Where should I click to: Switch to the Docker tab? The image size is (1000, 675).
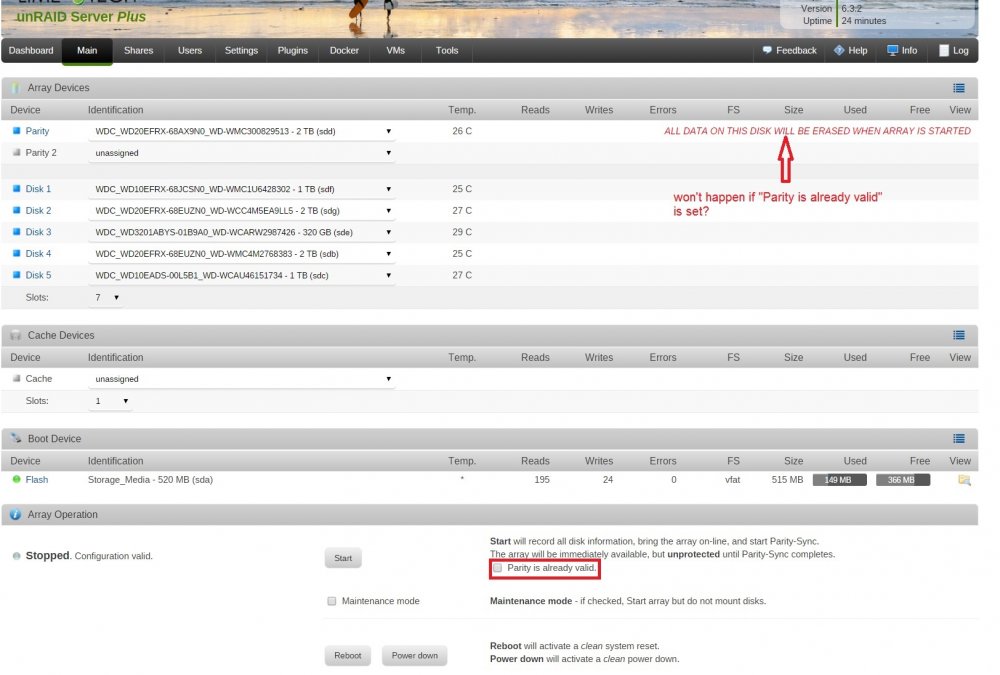[344, 50]
